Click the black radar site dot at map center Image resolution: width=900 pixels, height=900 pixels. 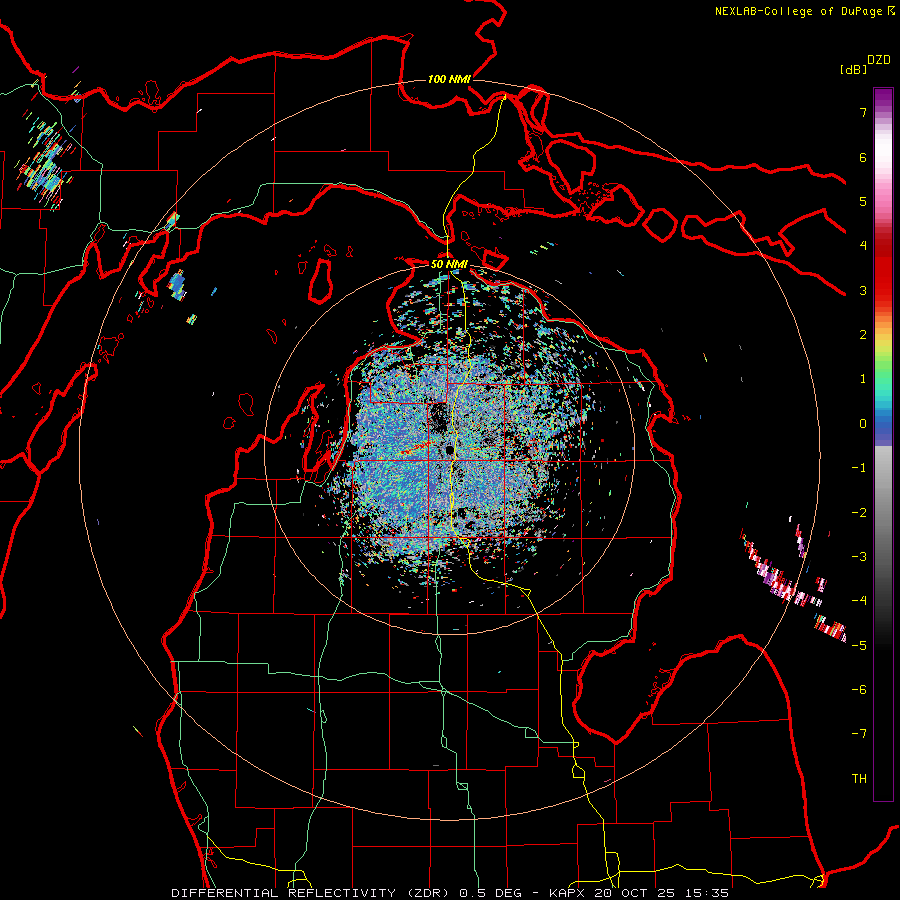[450, 450]
